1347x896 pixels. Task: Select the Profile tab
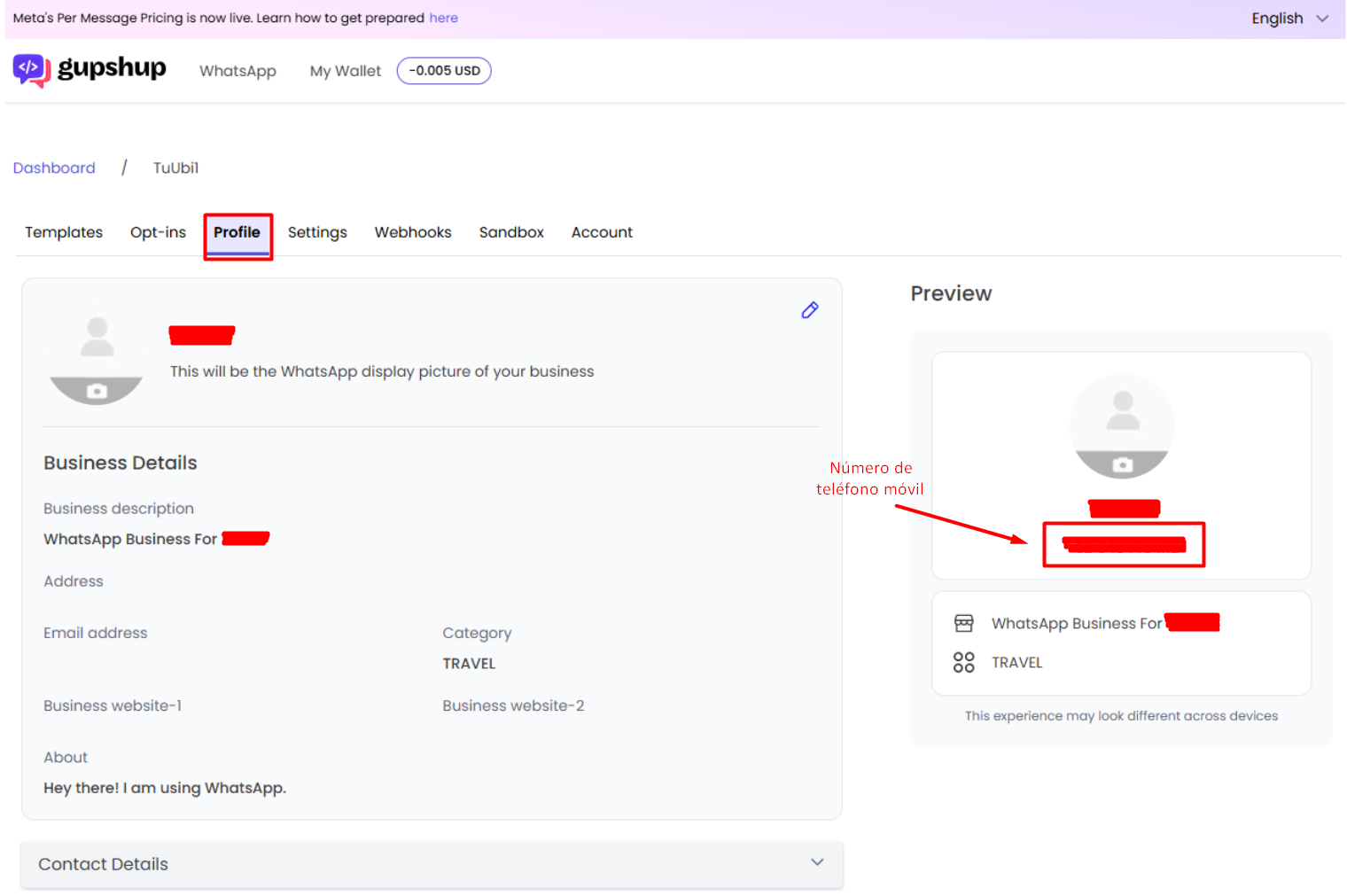pos(237,232)
